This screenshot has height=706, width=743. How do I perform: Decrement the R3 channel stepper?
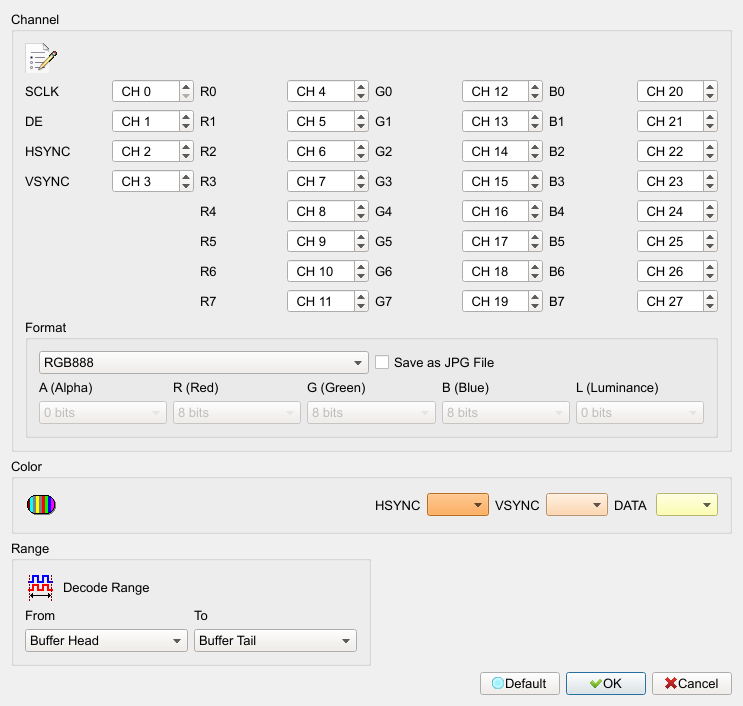[x=361, y=186]
